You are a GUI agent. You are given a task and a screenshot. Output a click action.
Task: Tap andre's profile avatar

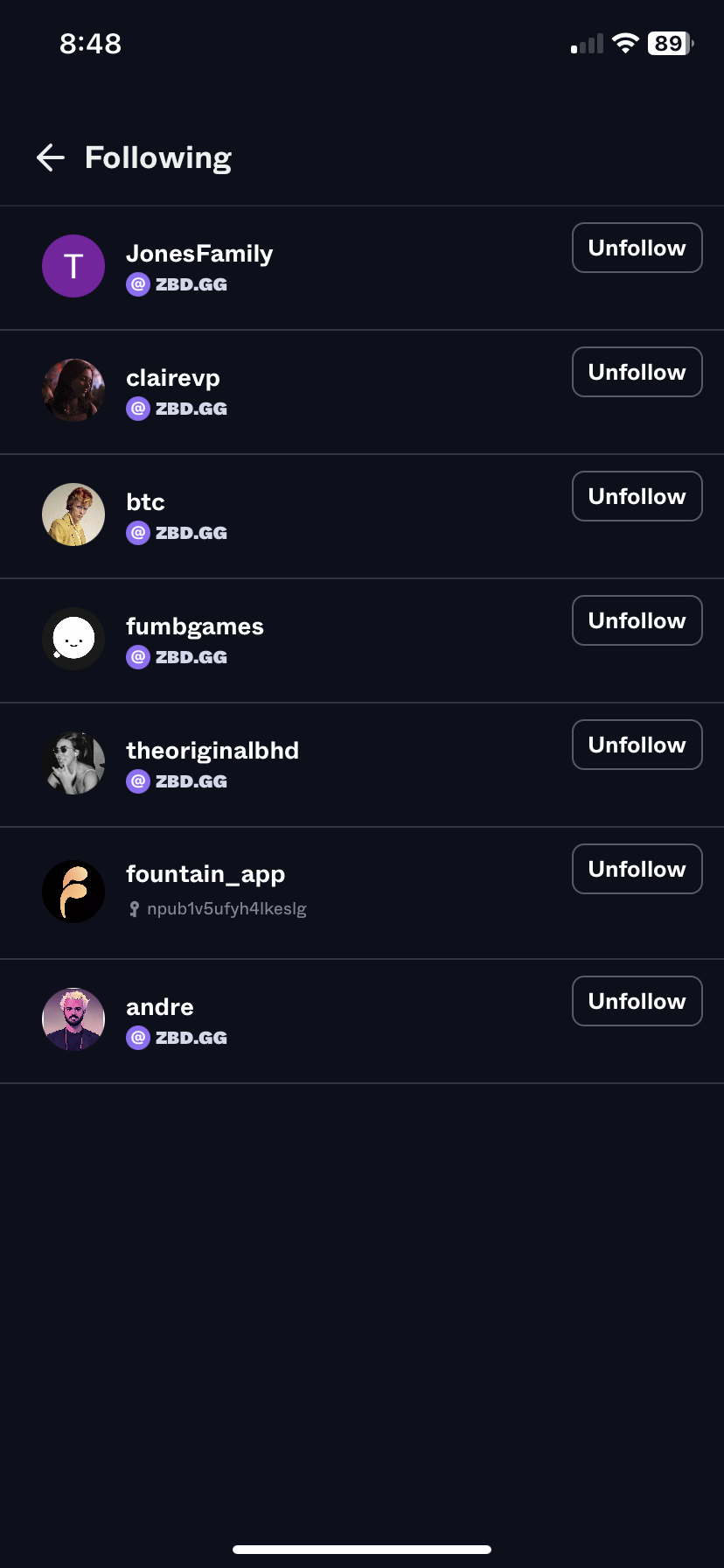[x=73, y=1019]
